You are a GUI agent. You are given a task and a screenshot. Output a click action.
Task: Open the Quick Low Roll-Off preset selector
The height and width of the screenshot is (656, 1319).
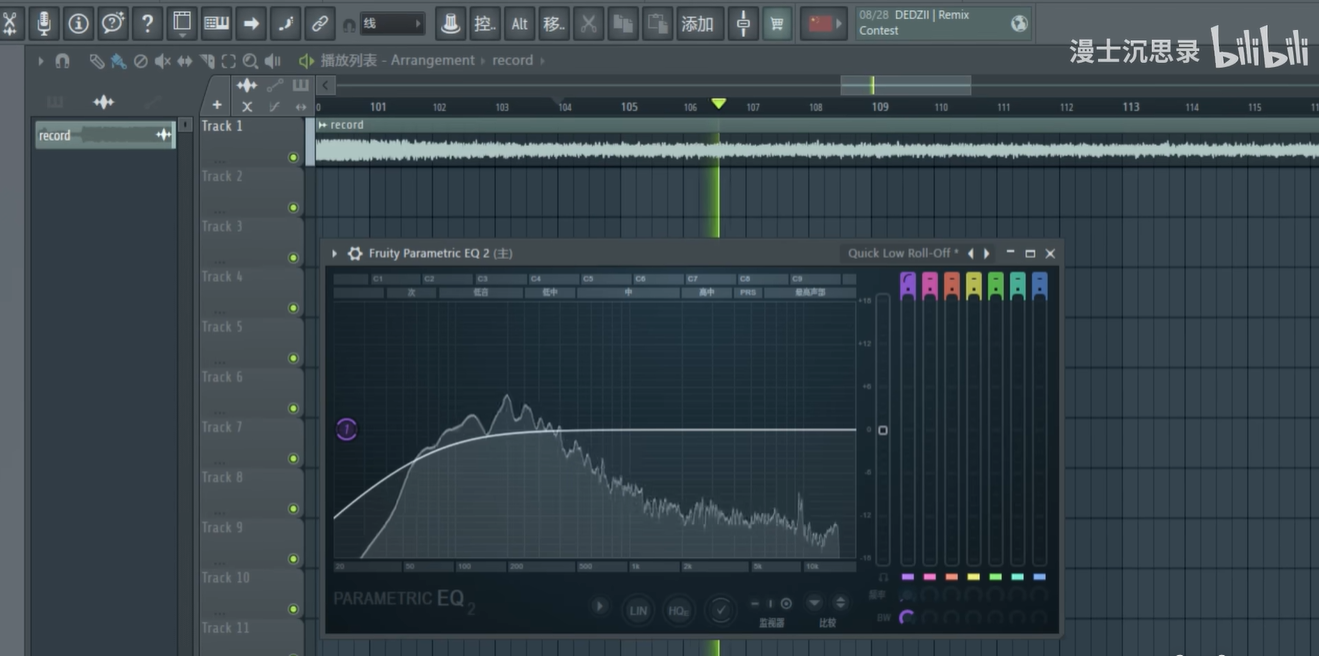click(x=902, y=253)
